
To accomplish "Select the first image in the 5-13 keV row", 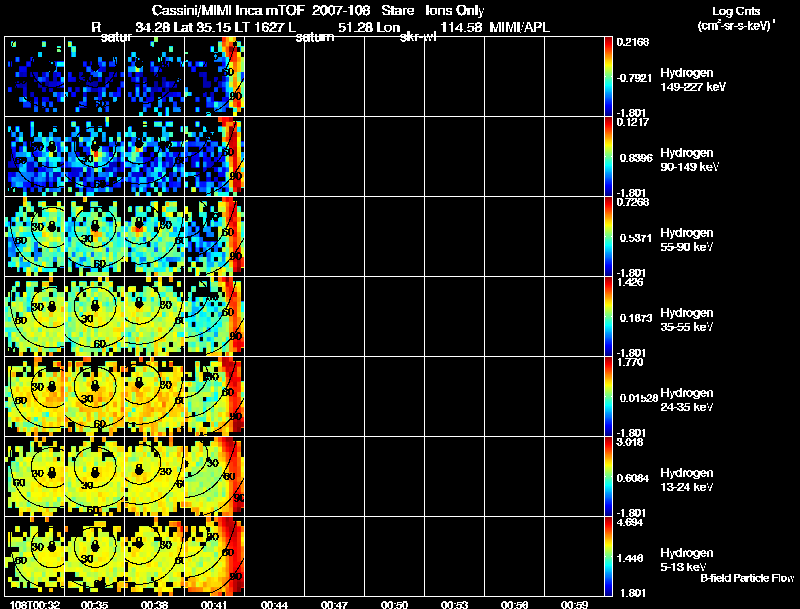I will tap(35, 557).
